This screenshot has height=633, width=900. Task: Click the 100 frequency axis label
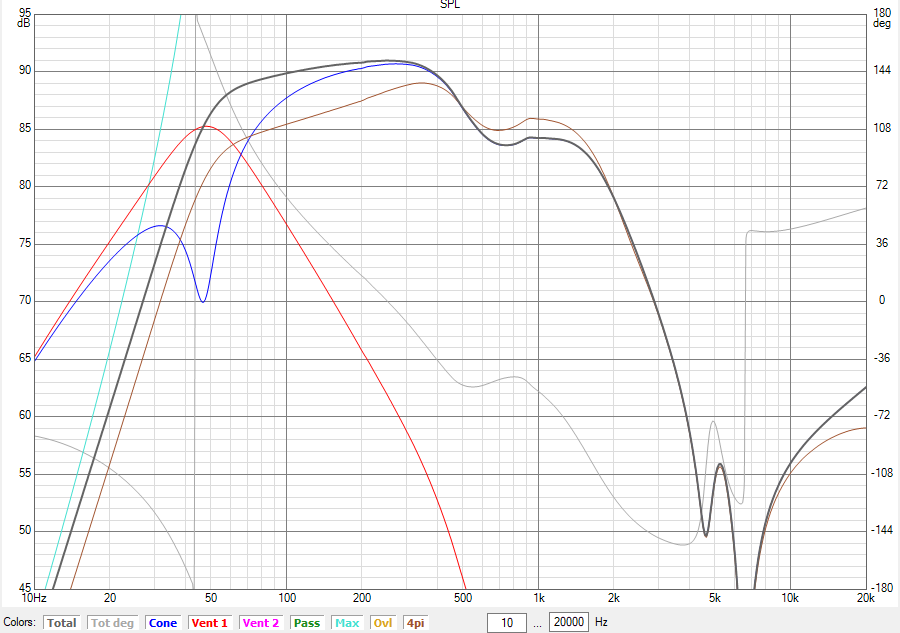(x=287, y=598)
